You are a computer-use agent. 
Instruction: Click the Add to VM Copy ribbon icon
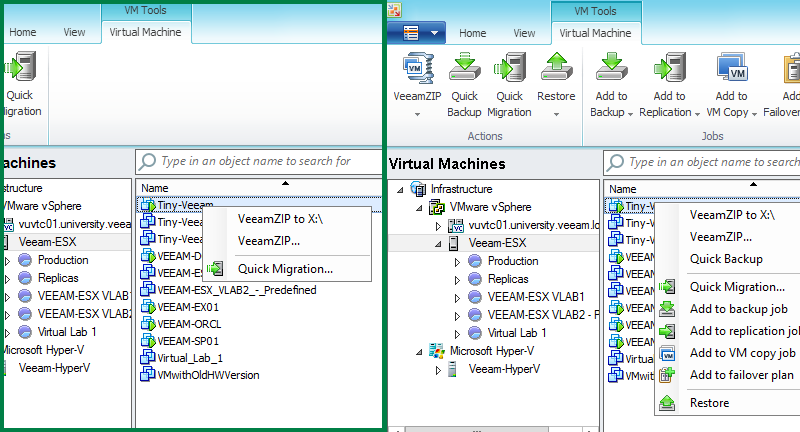coord(732,67)
